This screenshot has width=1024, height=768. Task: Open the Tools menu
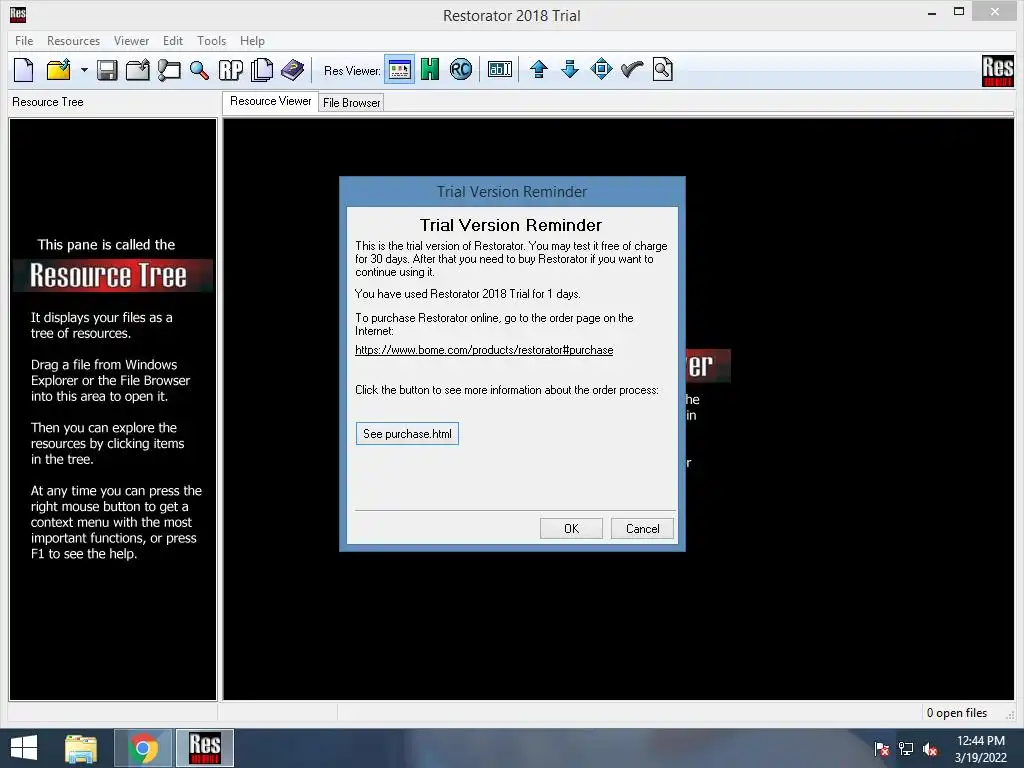[x=212, y=40]
